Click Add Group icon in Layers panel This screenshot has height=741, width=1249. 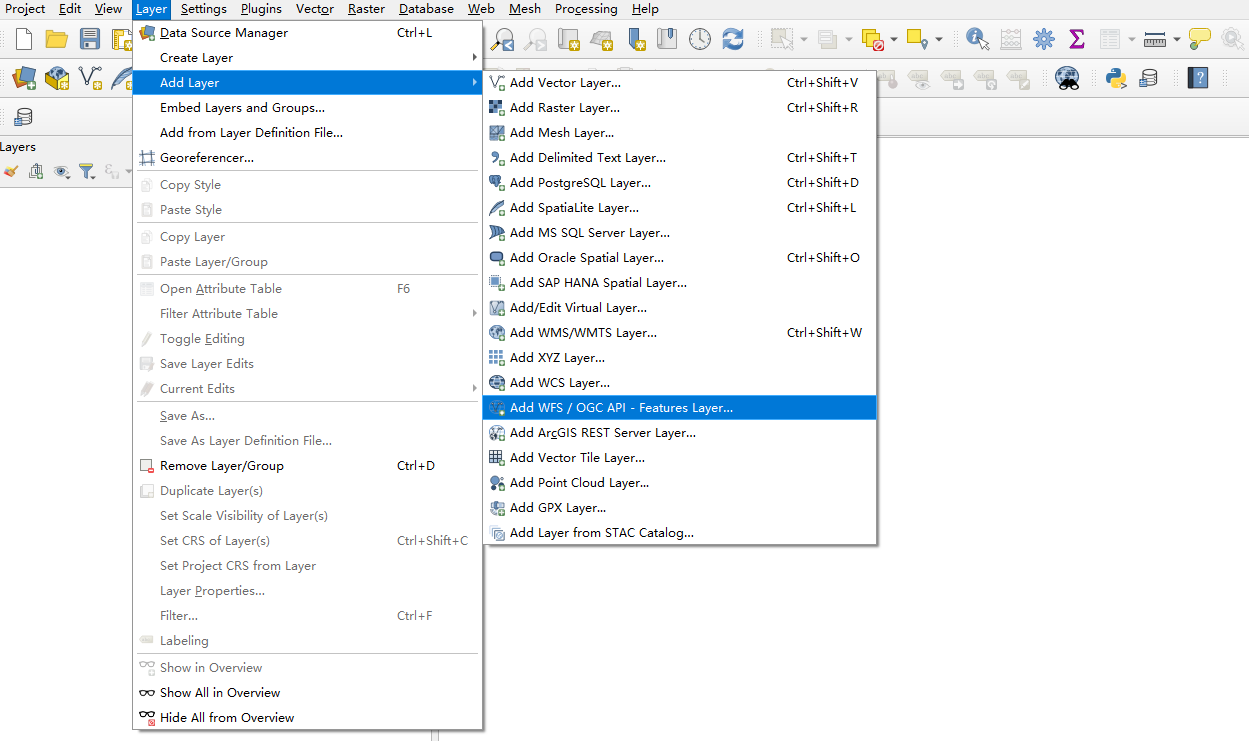tap(36, 171)
